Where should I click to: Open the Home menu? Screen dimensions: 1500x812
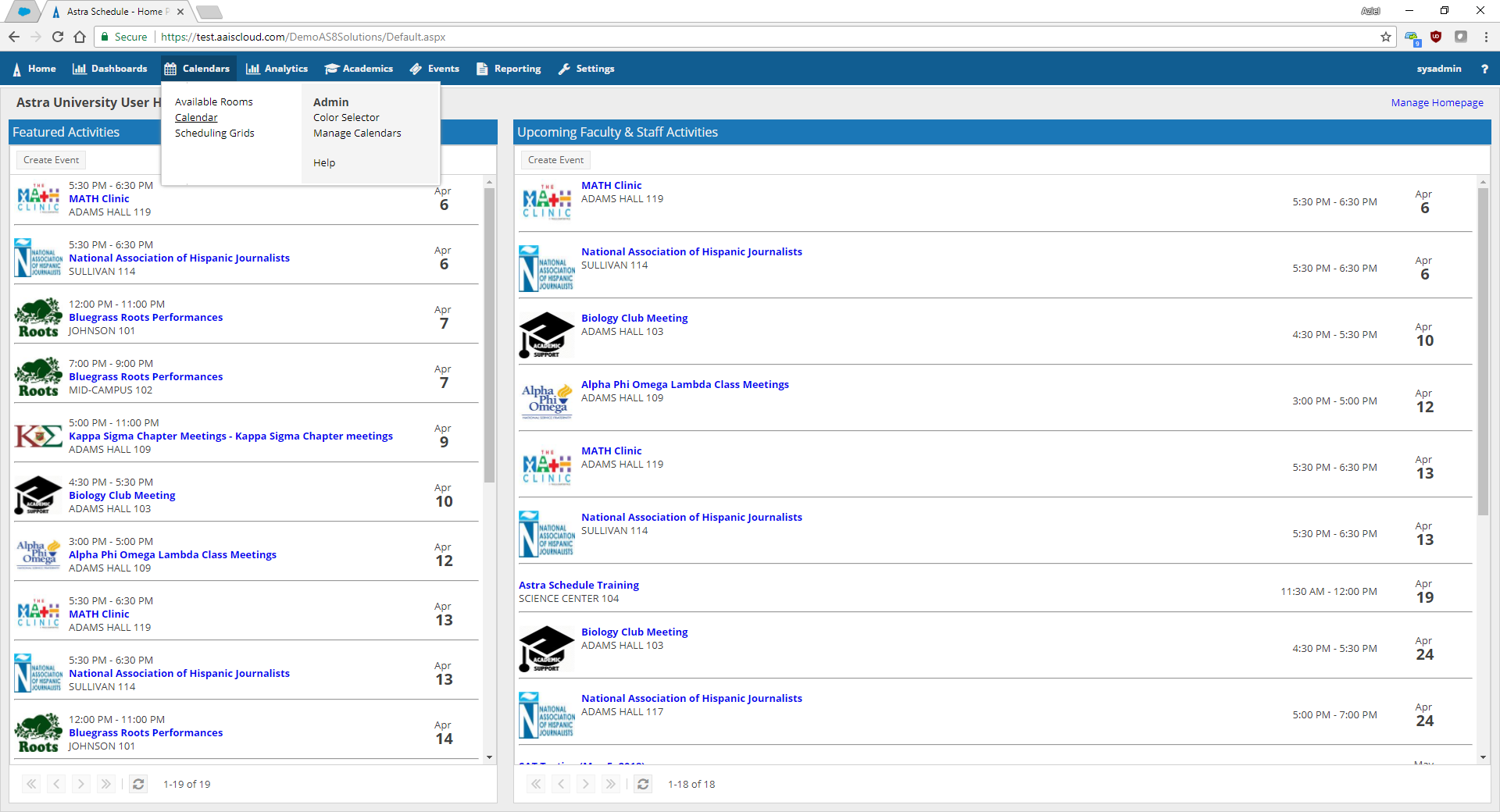click(34, 69)
